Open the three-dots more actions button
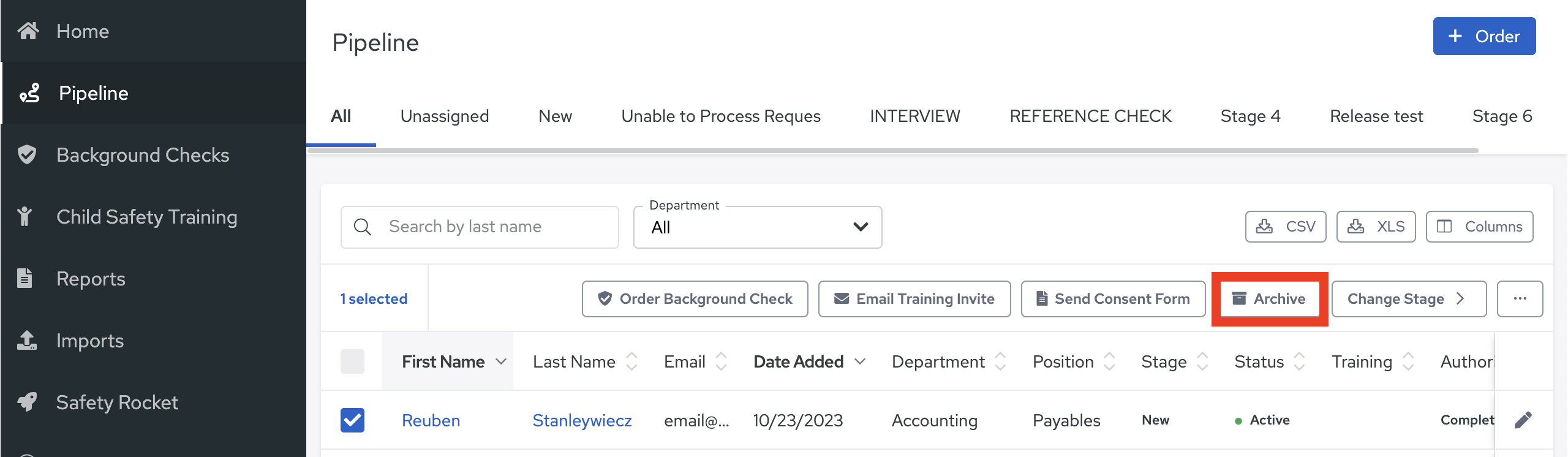Viewport: 1568px width, 457px height. coord(1520,298)
